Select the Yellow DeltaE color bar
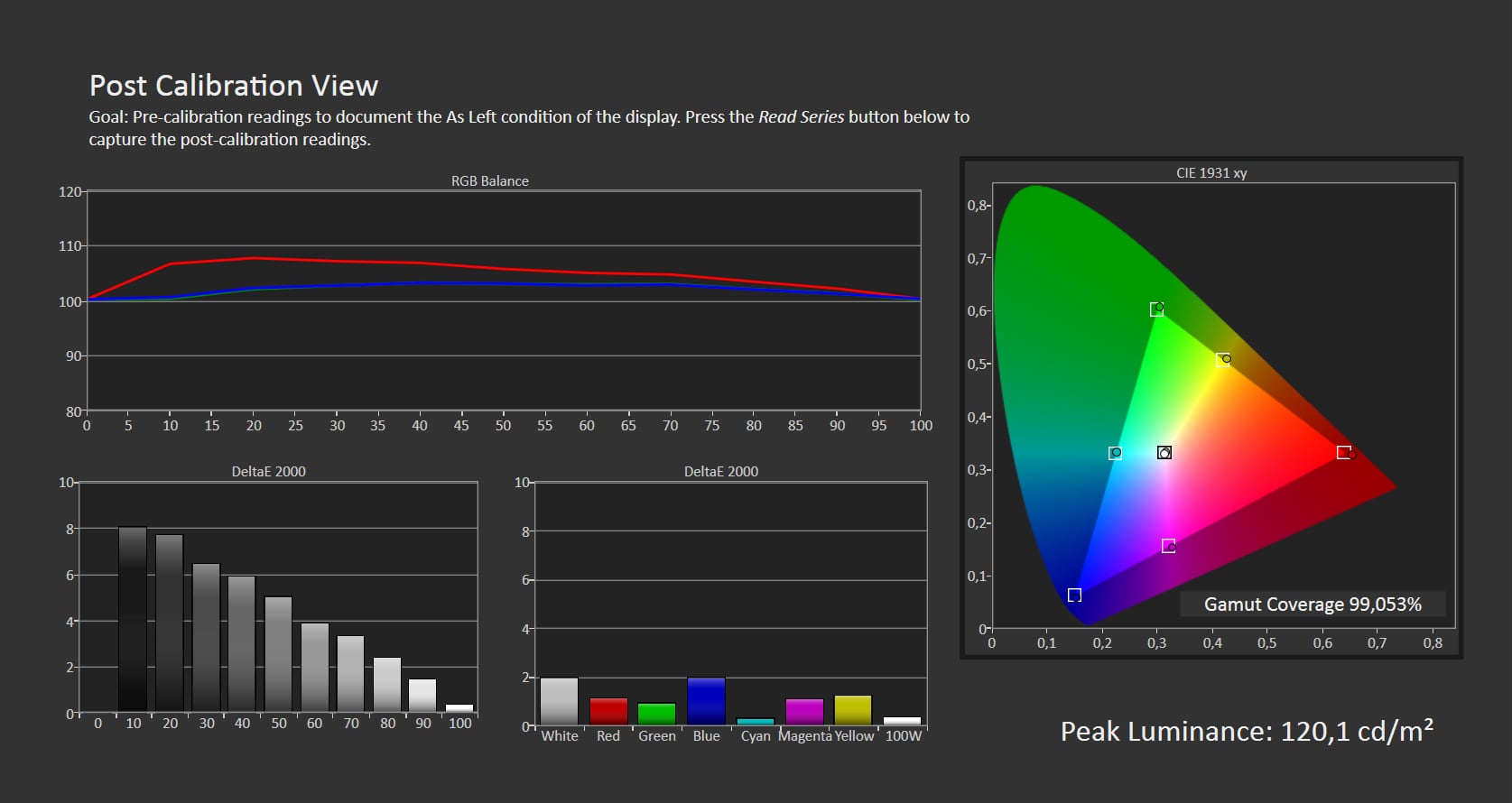Screen dimensions: 1512x803 click(853, 710)
